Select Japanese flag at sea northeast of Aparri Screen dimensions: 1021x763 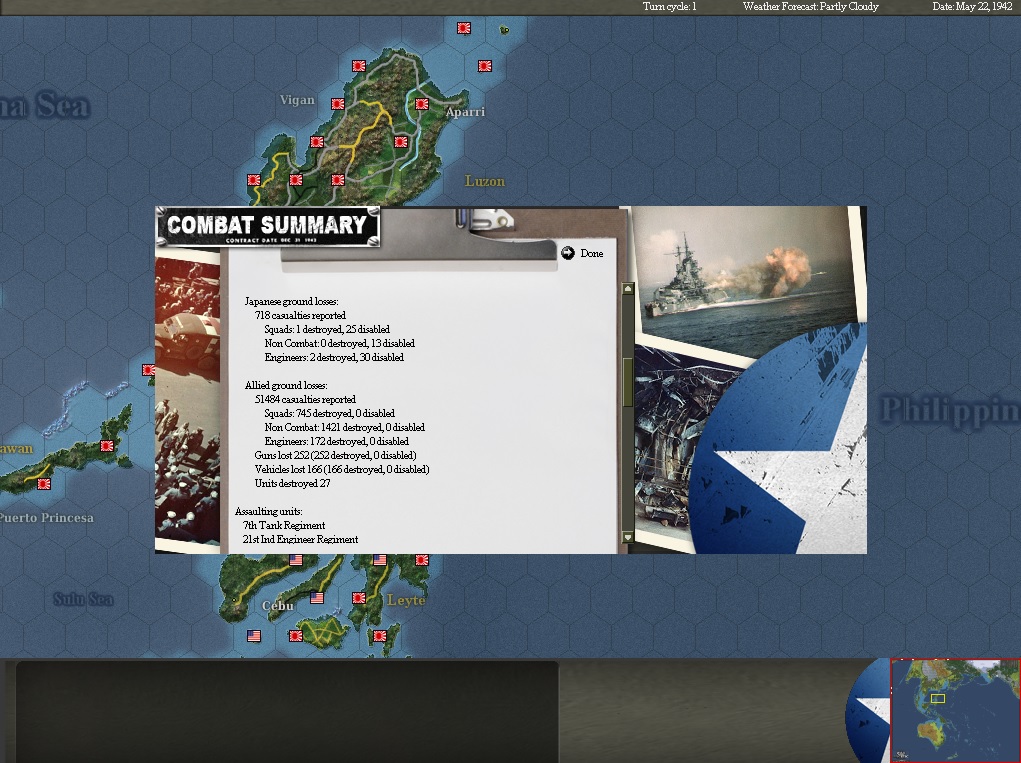click(x=484, y=66)
